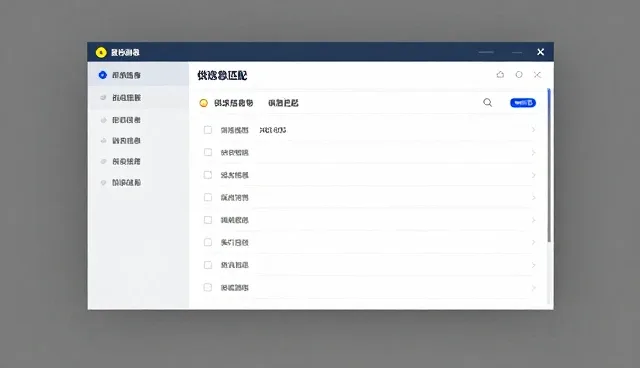The image size is (640, 368).
Task: Expand the fourth list row via its chevron
Action: [533, 197]
